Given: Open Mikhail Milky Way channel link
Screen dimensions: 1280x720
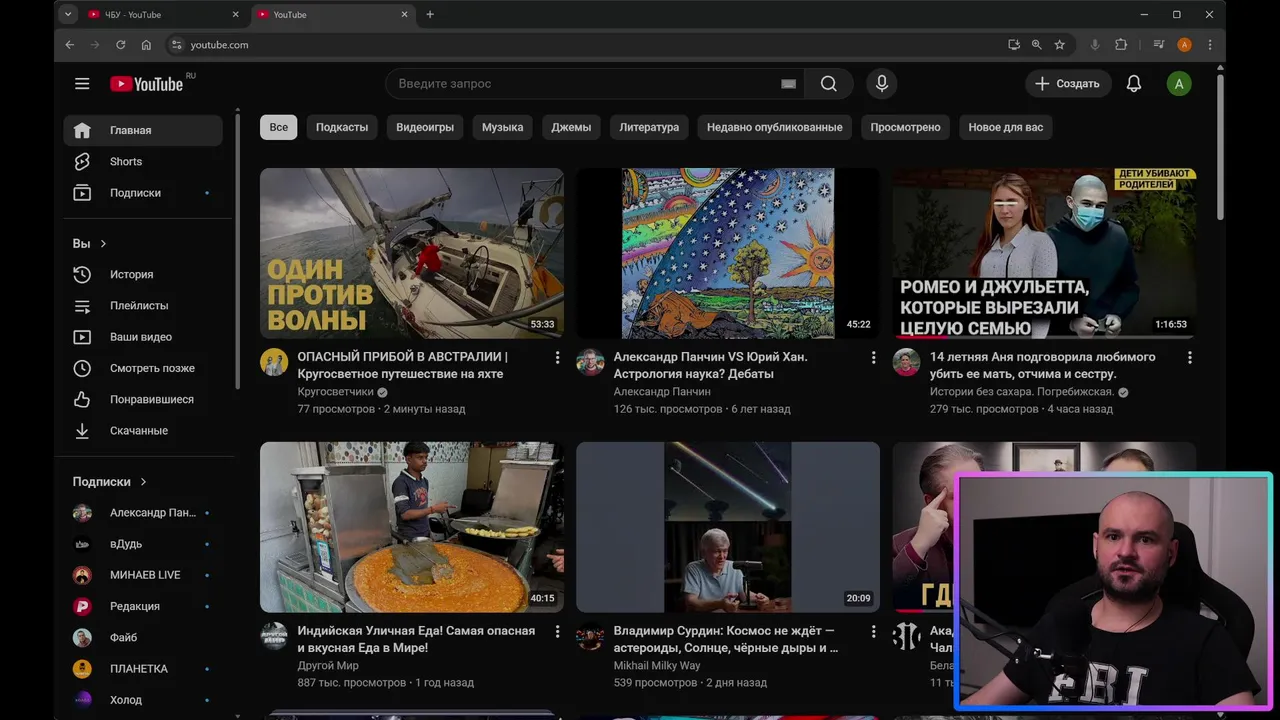Looking at the screenshot, I should point(657,666).
